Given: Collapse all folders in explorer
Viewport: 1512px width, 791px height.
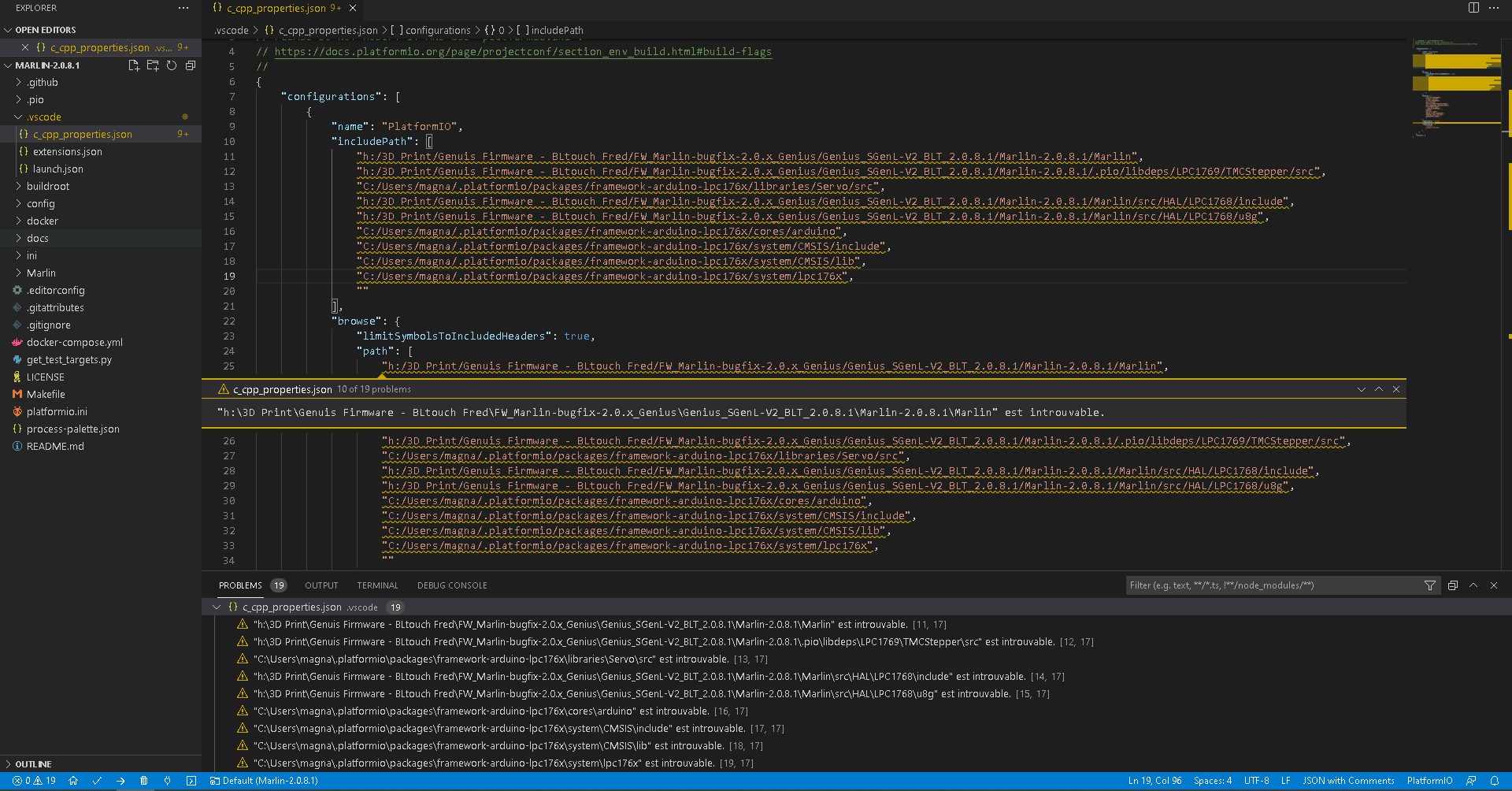Looking at the screenshot, I should 191,65.
